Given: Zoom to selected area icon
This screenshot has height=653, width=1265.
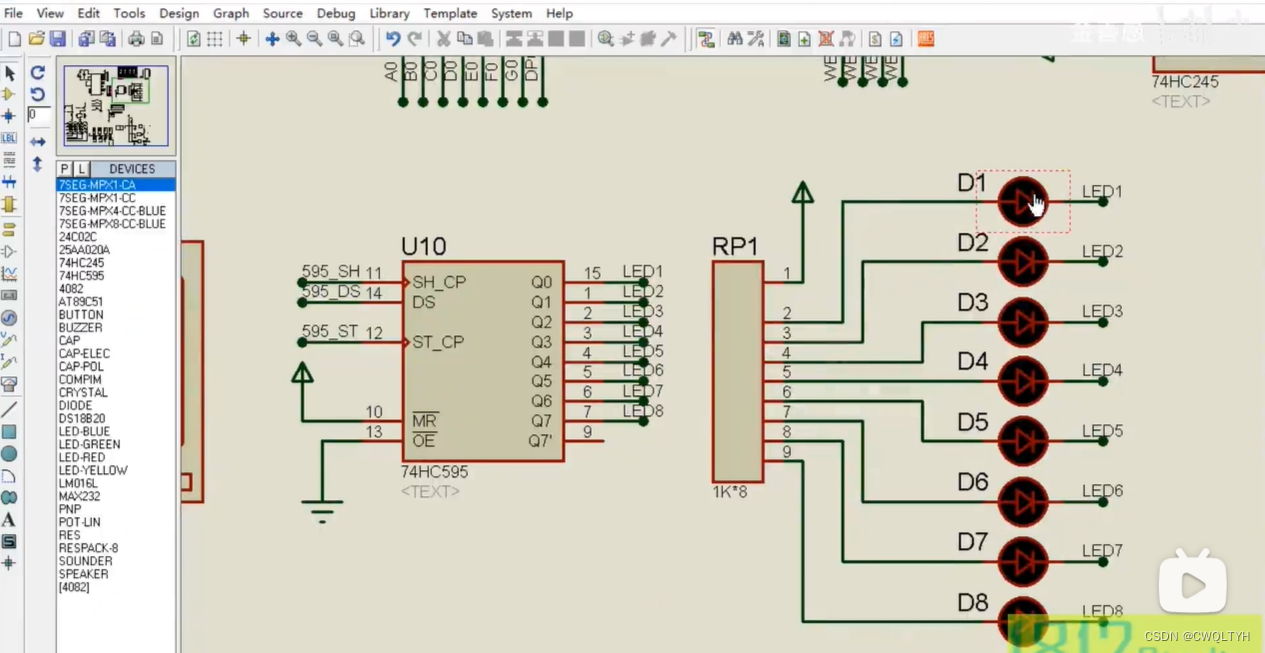Looking at the screenshot, I should click(356, 39).
